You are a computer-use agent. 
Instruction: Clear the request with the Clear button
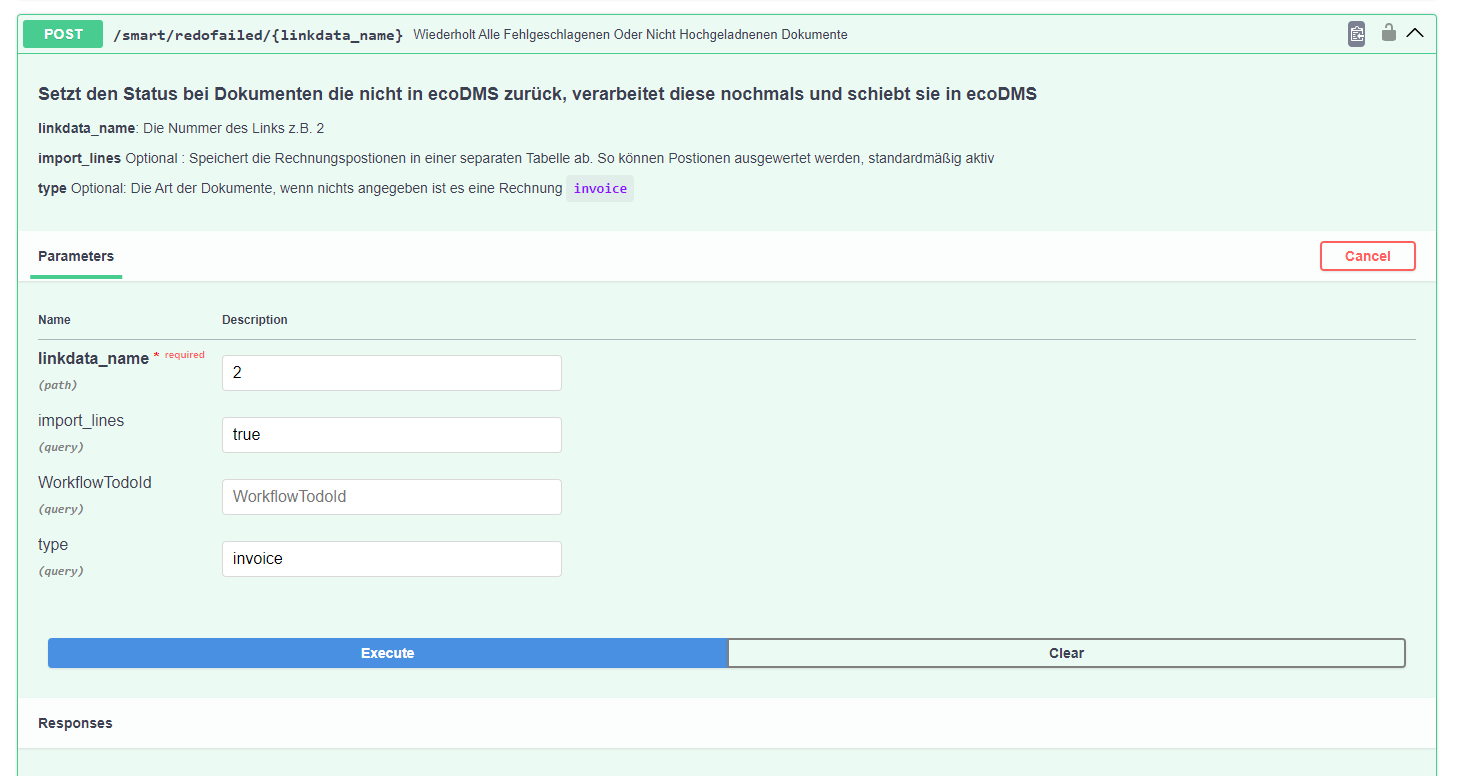click(1066, 653)
